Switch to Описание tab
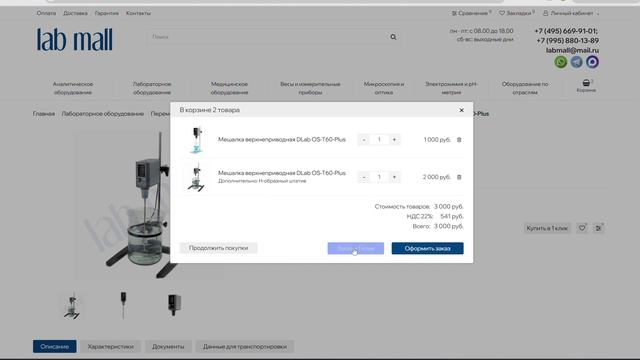The image size is (640, 360). click(x=55, y=347)
